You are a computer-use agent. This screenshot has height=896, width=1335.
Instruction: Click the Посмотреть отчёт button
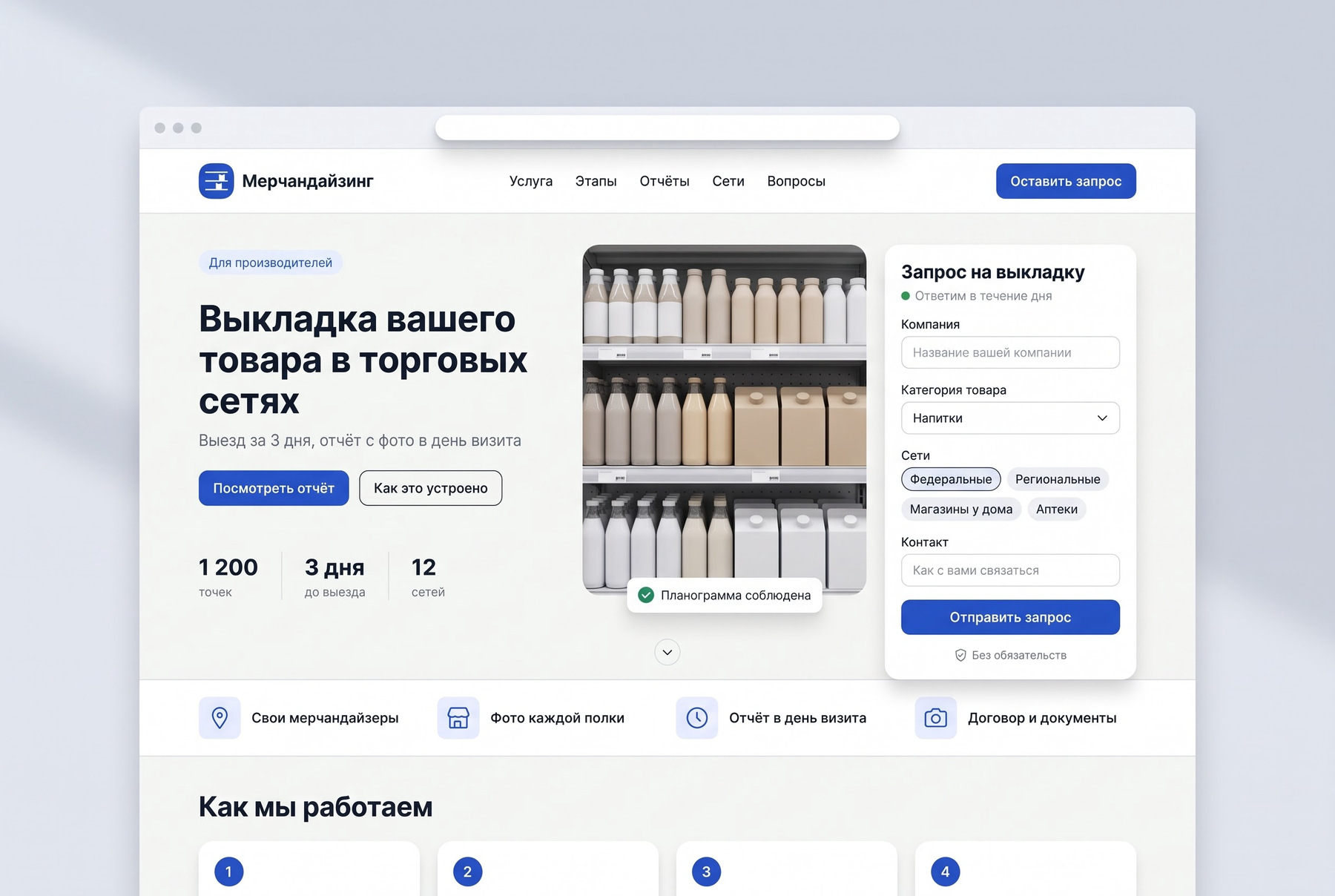click(x=274, y=488)
